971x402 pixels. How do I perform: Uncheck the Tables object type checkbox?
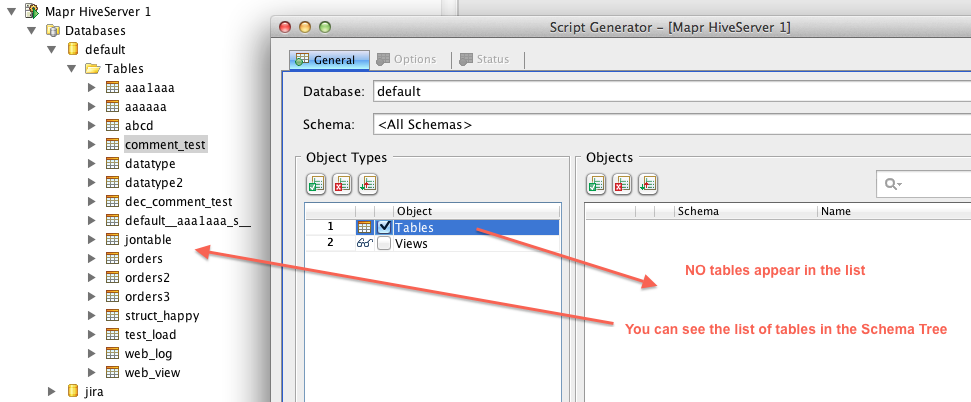(384, 227)
